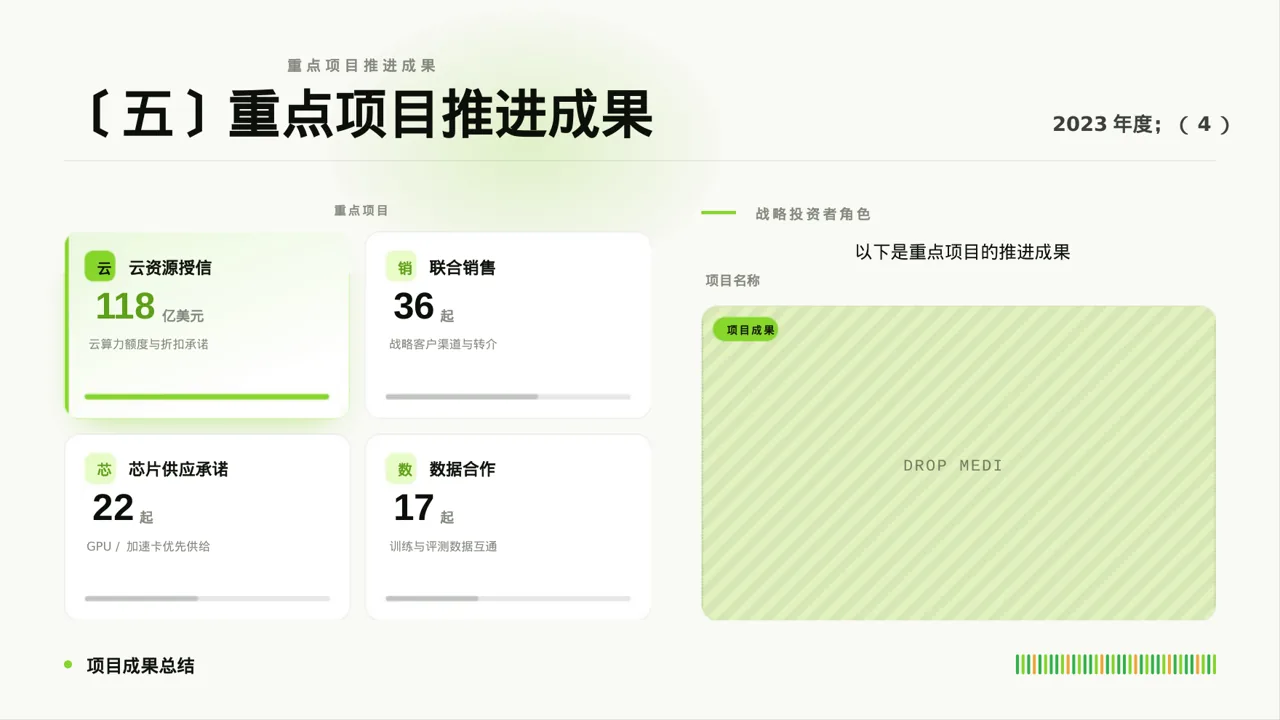Viewport: 1280px width, 720px height.
Task: Click the progress bar on 数据合作 card
Action: coord(508,598)
